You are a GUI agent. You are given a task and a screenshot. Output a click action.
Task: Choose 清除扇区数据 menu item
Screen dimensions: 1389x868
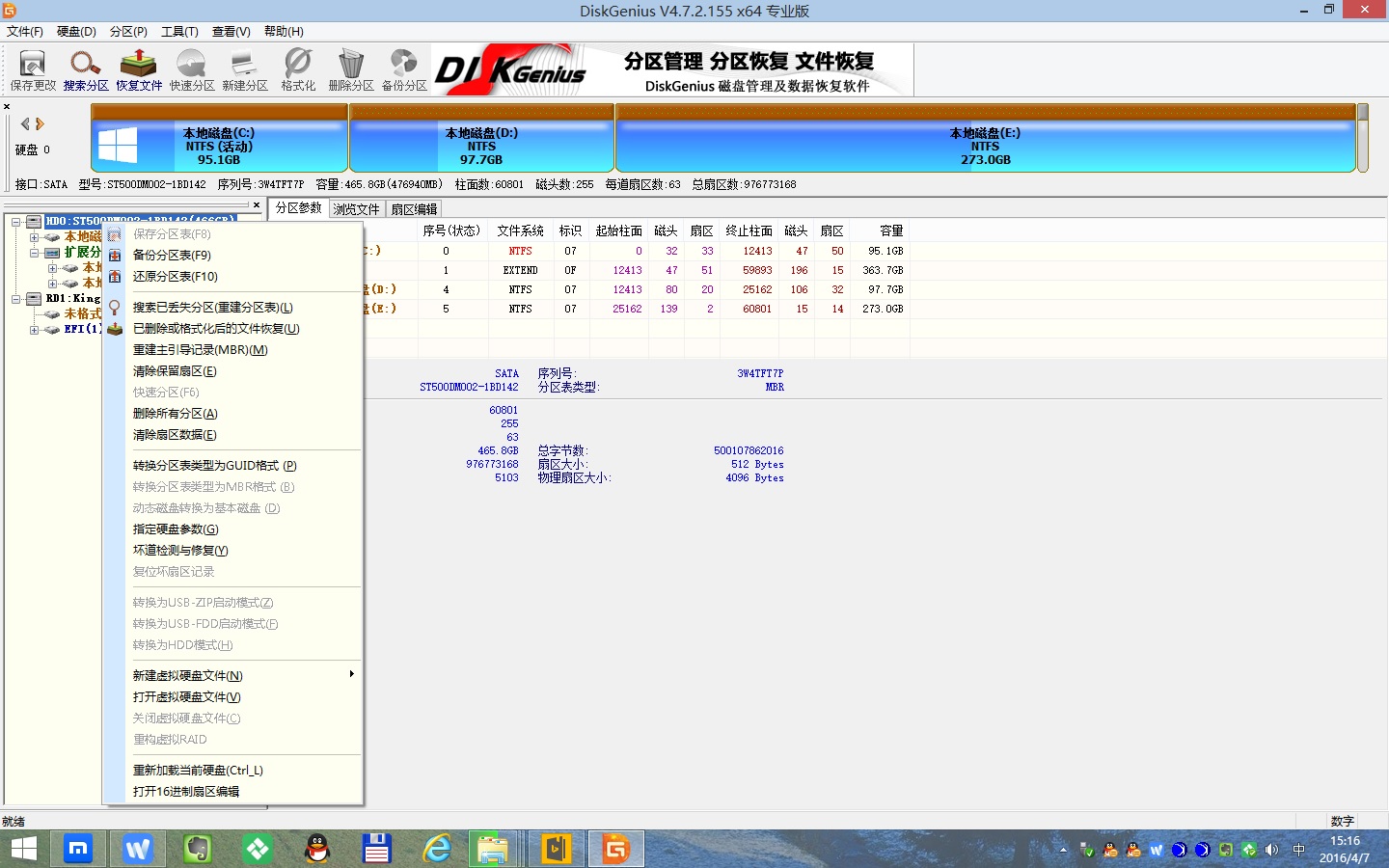point(233,435)
